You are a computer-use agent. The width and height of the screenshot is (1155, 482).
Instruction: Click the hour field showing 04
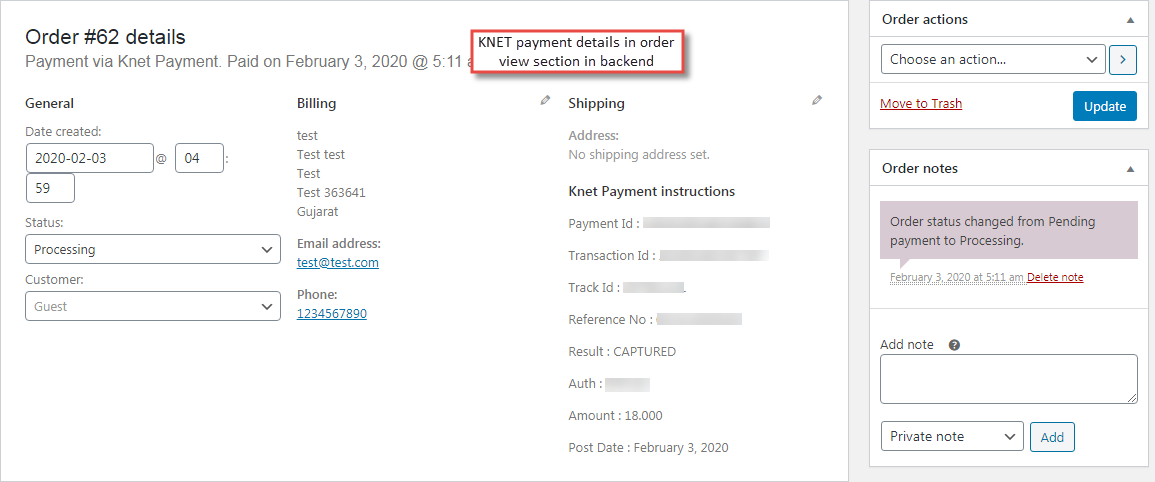point(199,158)
